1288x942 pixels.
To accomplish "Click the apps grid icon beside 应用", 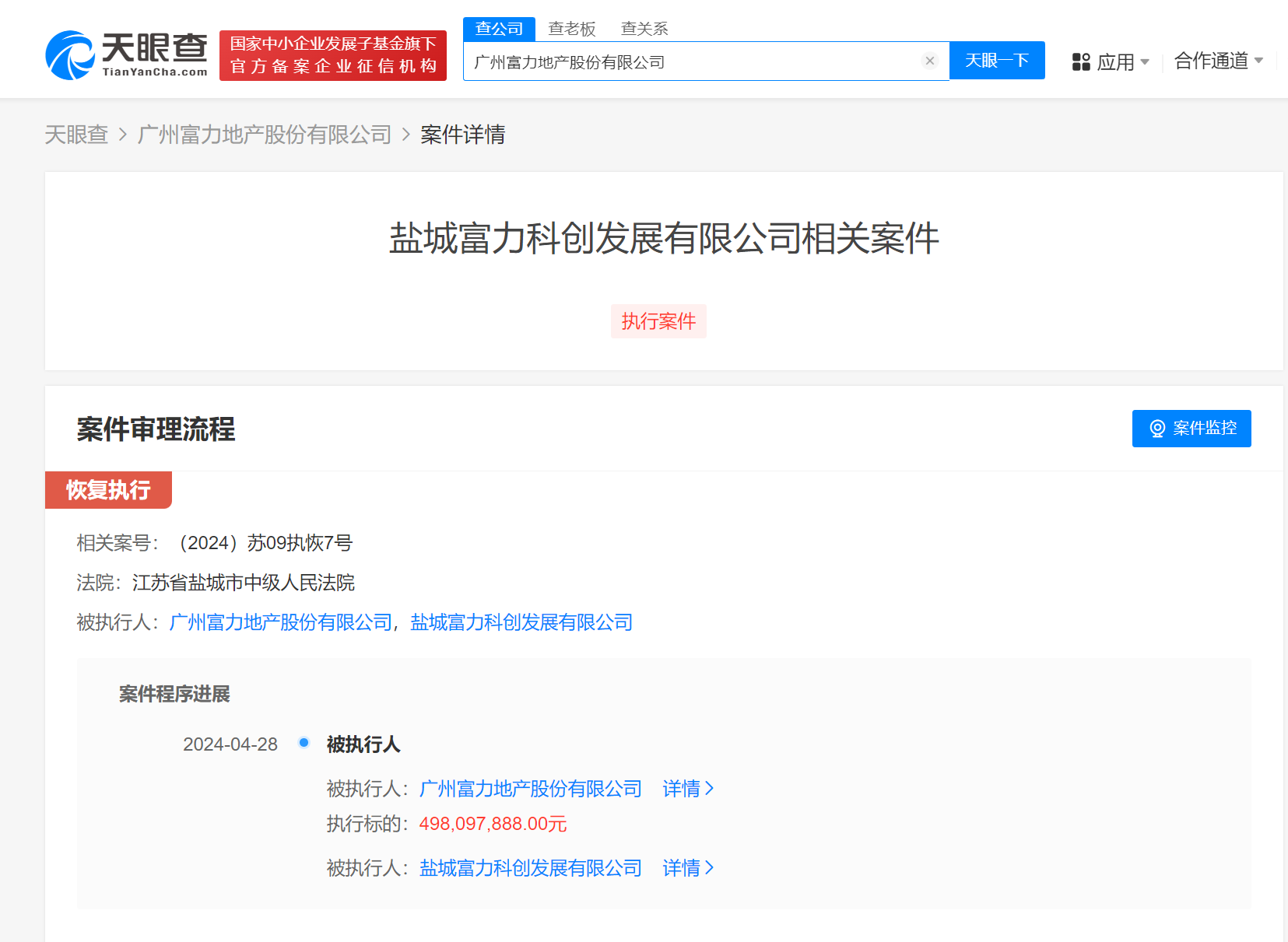I will [1081, 61].
